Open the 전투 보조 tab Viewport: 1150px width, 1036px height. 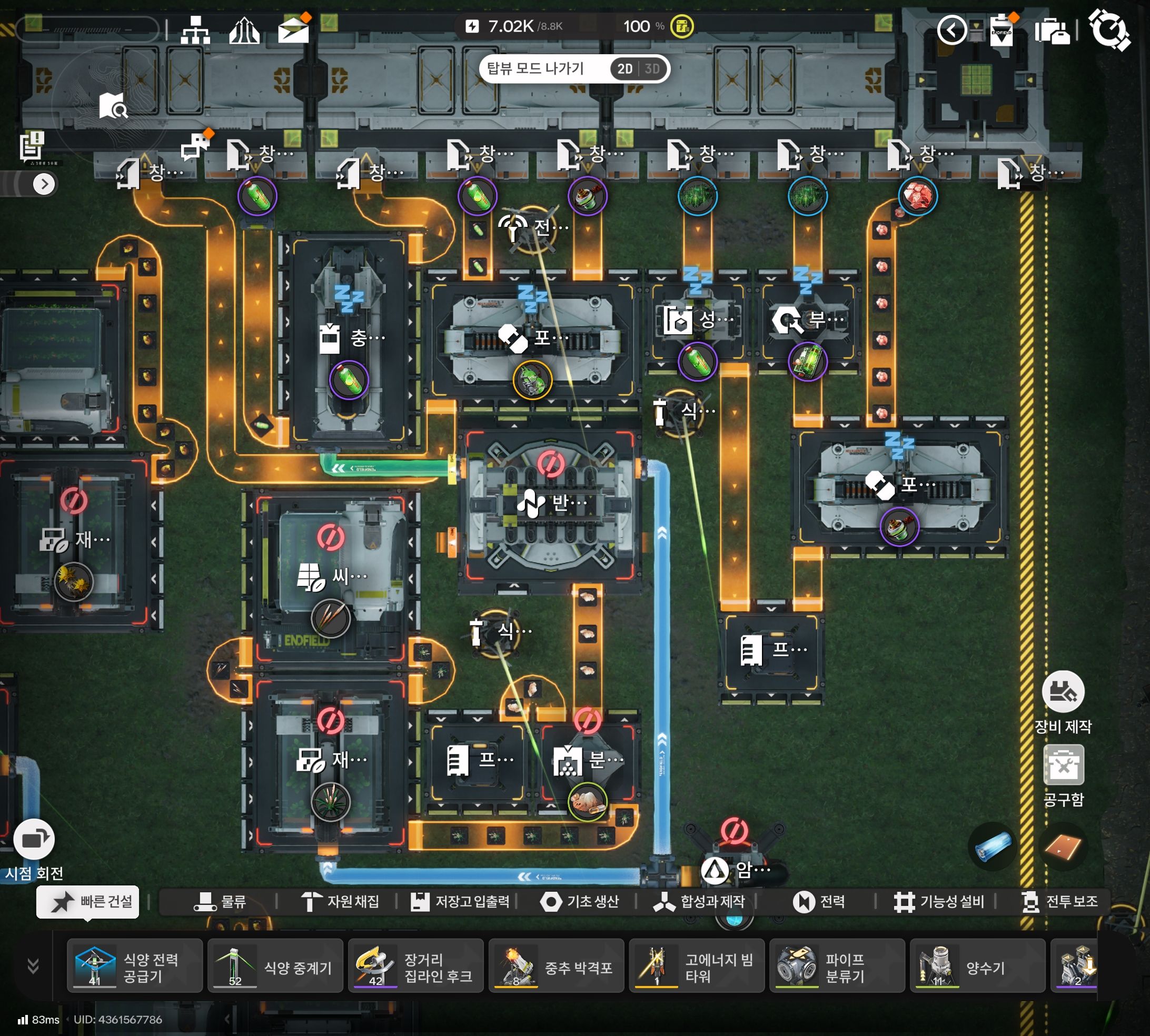coord(1059,902)
